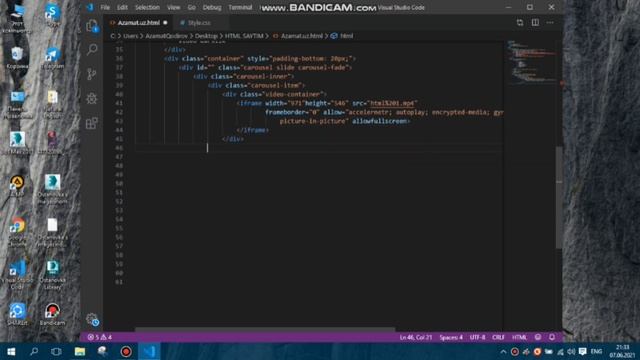This screenshot has height=360, width=640.
Task: Open the action center notification icon
Action: [x=583, y=351]
